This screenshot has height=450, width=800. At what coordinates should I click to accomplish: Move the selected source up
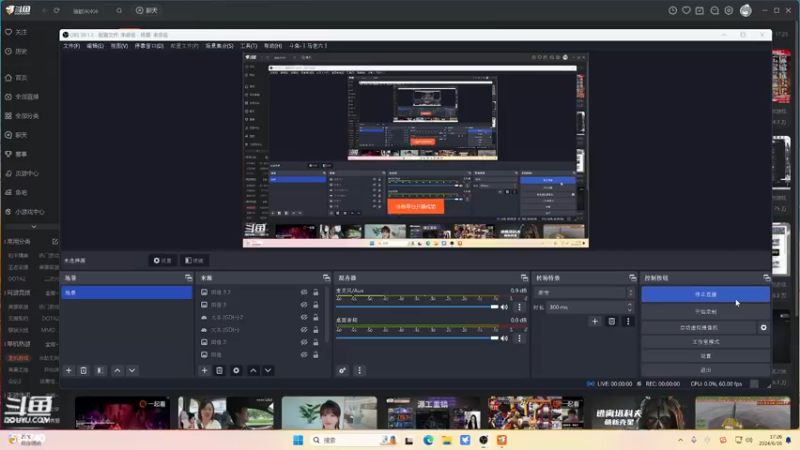click(x=253, y=370)
